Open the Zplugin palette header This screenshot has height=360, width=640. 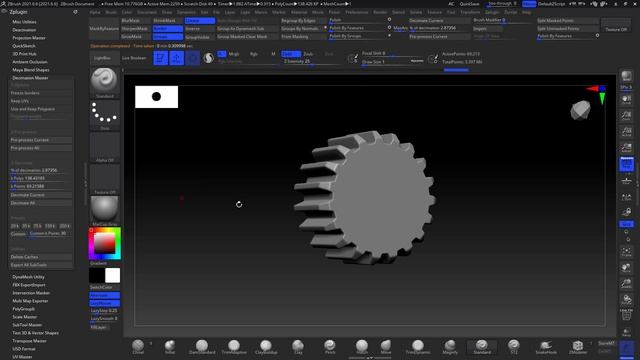[x=18, y=12]
